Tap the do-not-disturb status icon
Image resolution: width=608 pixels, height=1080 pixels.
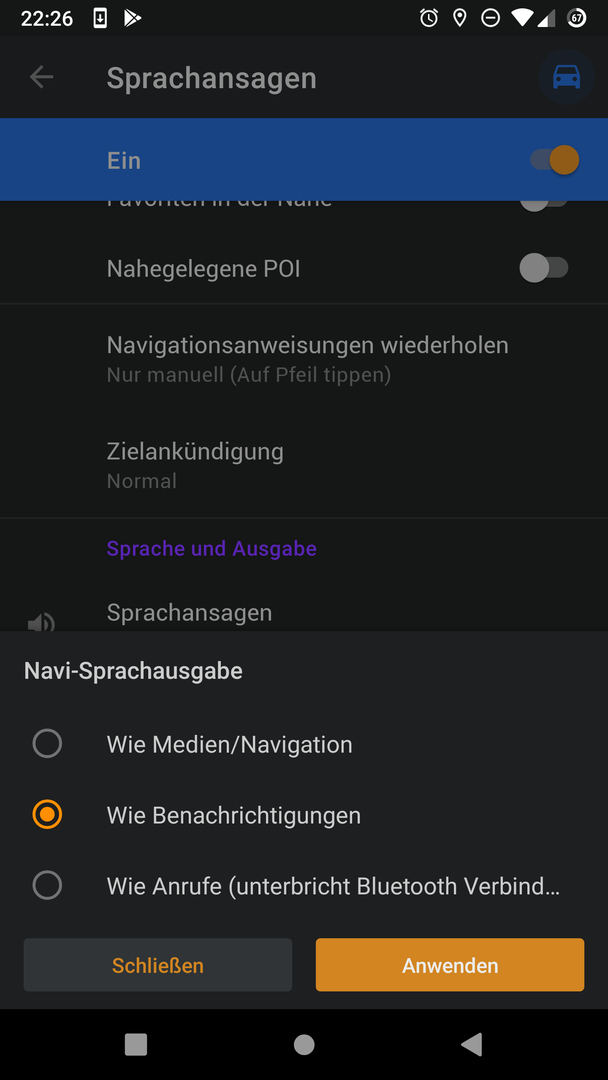coord(490,18)
